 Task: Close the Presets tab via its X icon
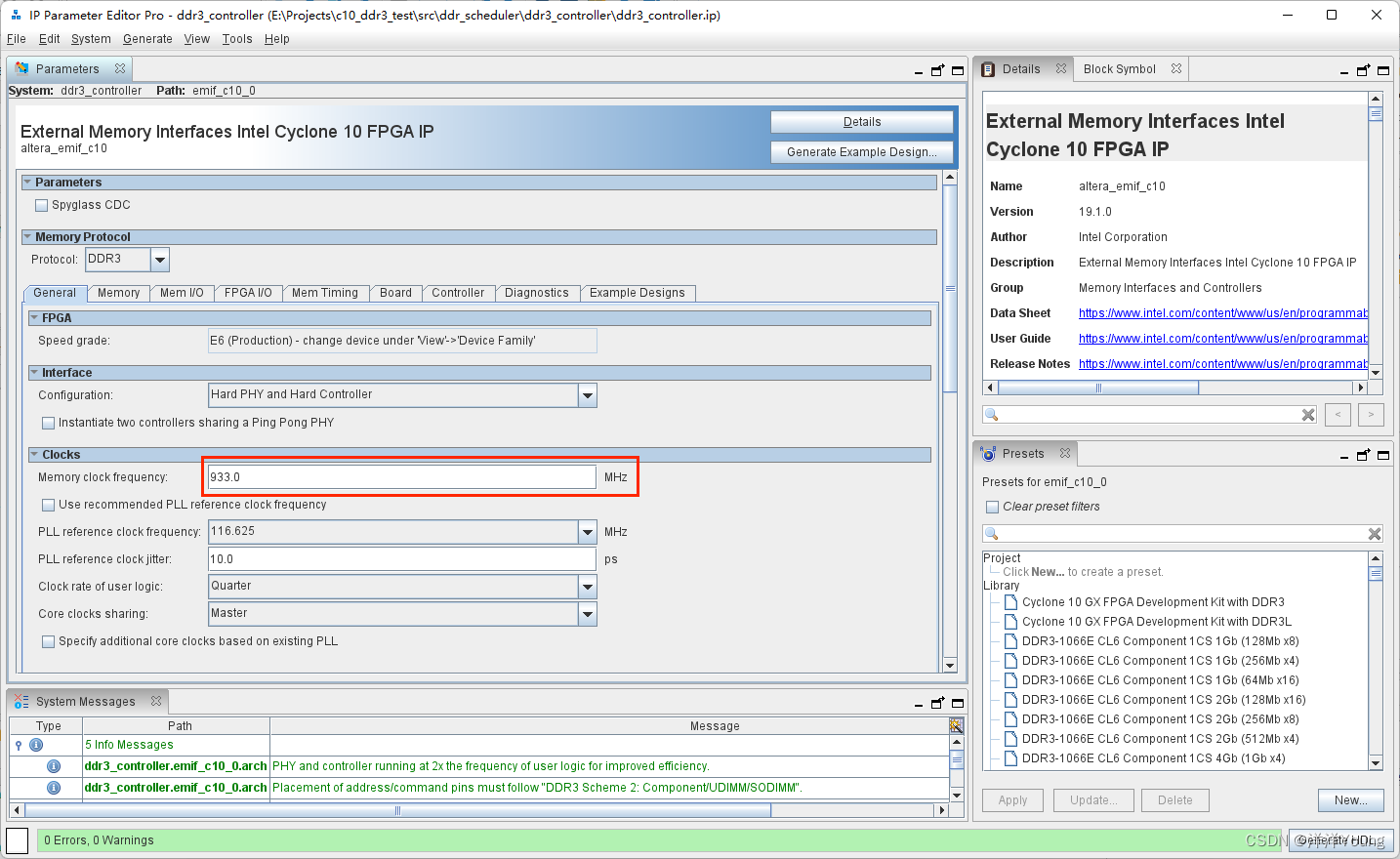[1065, 454]
